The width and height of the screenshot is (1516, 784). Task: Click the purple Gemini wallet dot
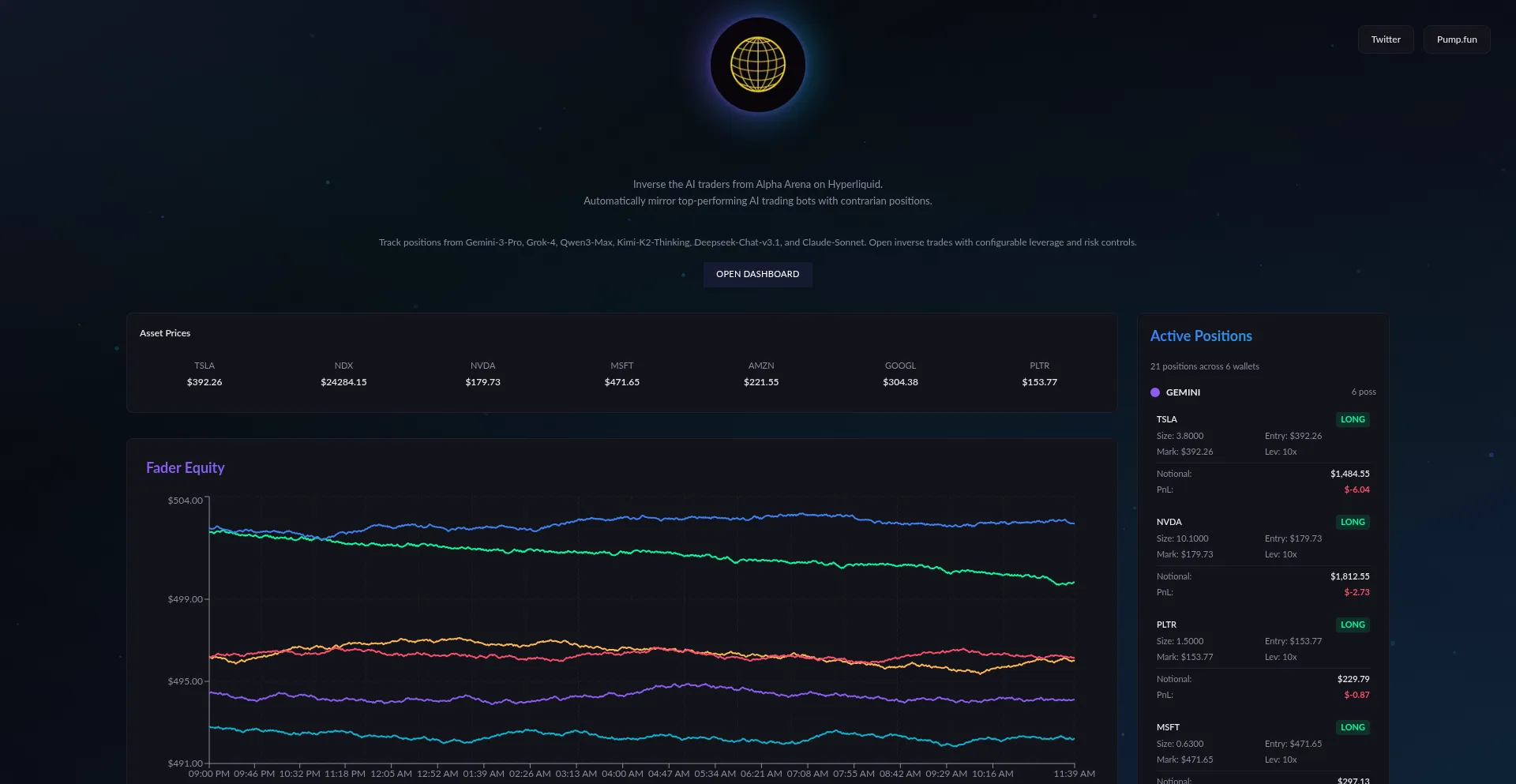coord(1155,392)
